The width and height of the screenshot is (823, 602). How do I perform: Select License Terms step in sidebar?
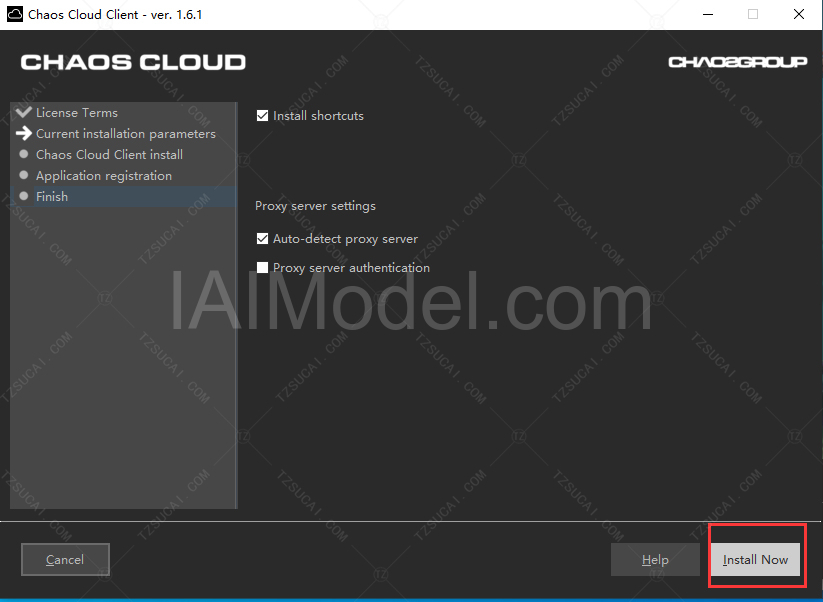coord(77,113)
